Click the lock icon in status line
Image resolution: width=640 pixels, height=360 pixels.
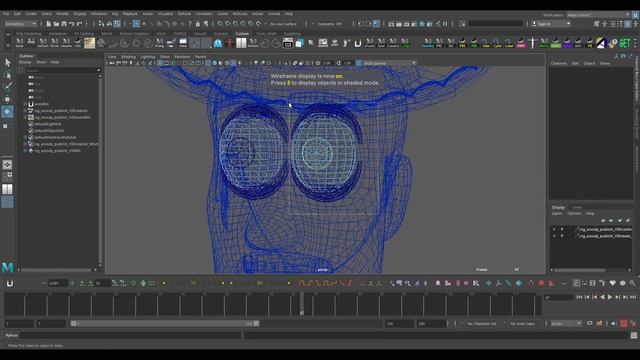pyautogui.click(x=198, y=24)
